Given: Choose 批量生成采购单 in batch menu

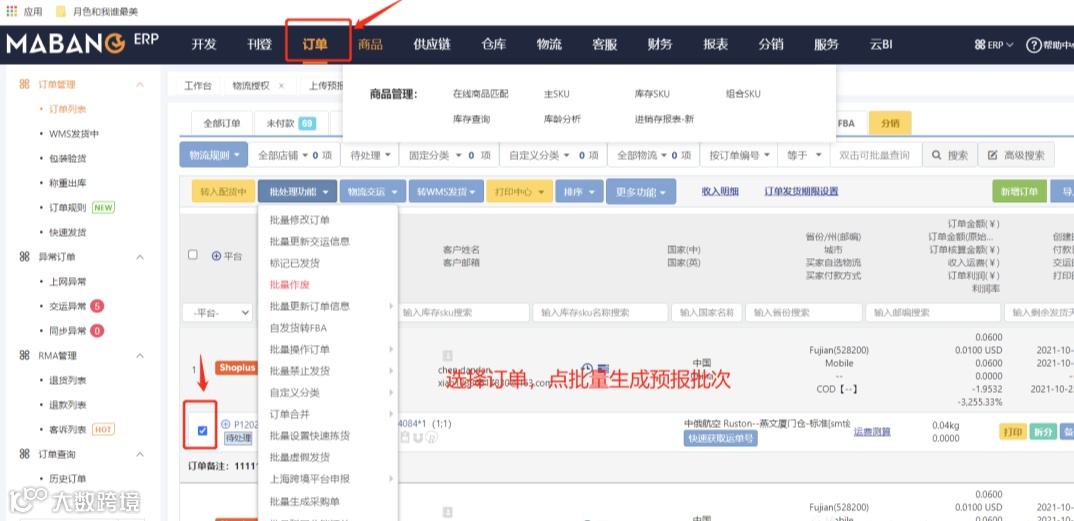Looking at the screenshot, I should click(304, 501).
